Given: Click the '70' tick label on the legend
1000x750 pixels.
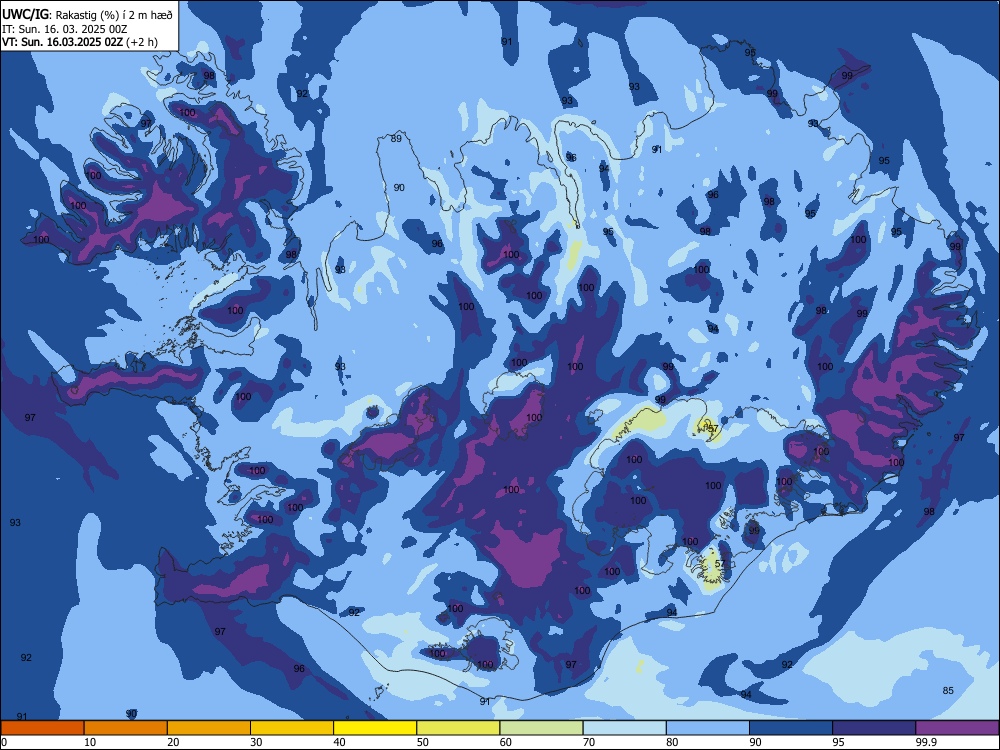Looking at the screenshot, I should pos(589,742).
